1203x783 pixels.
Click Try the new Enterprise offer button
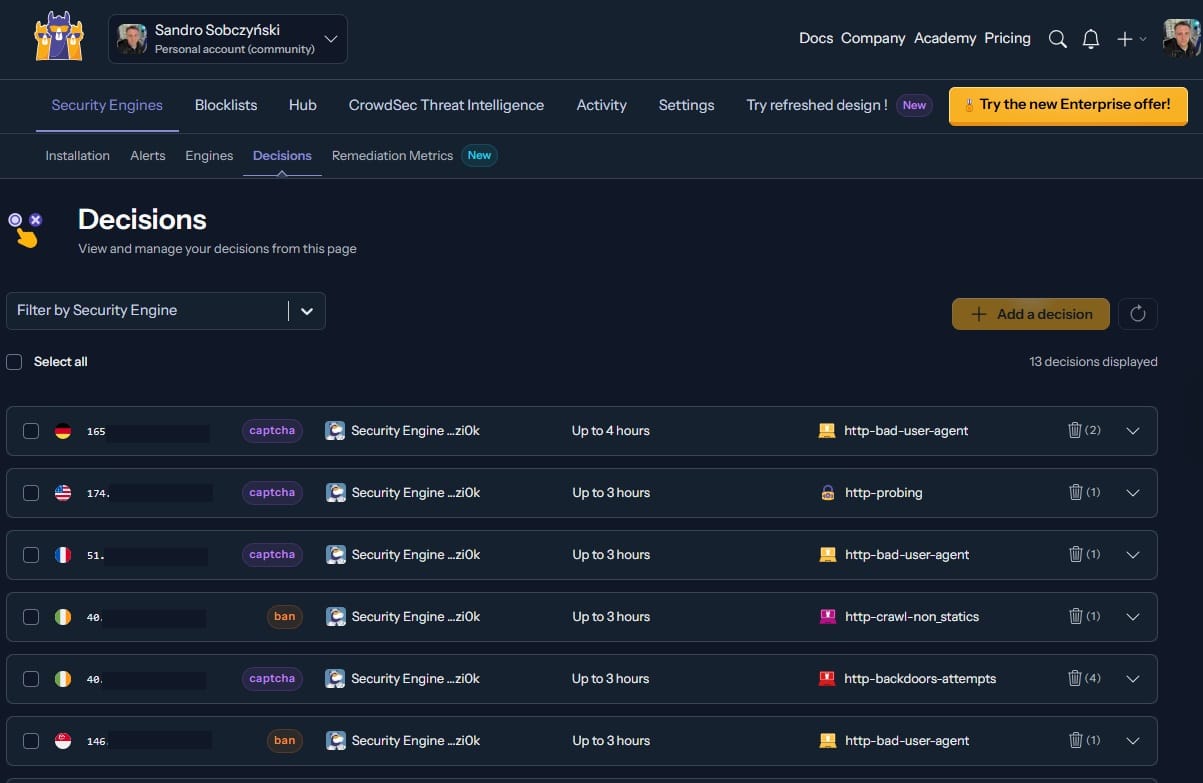[1068, 105]
